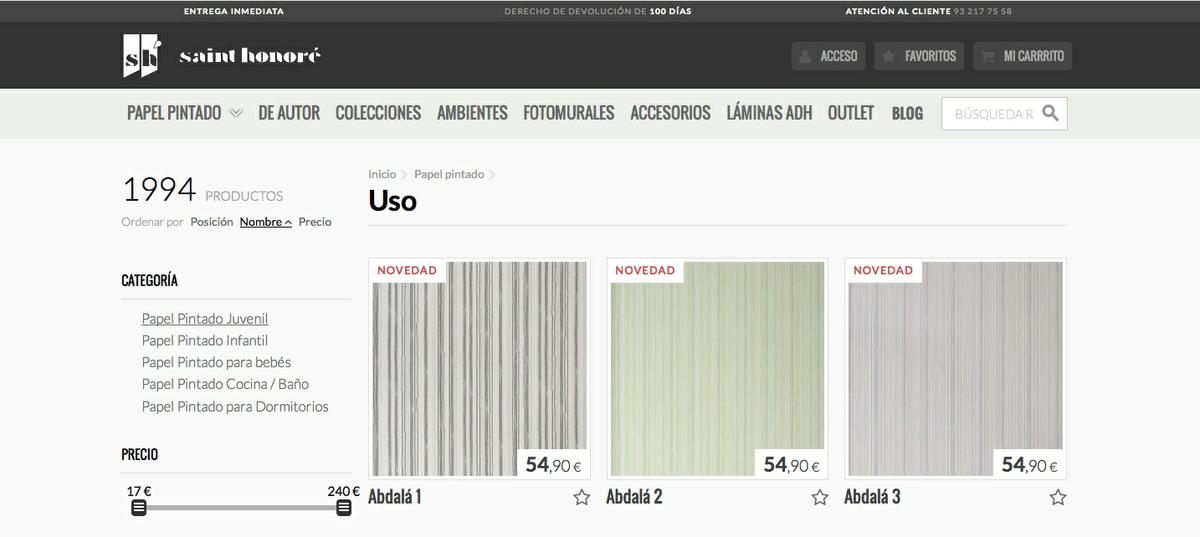
Task: Toggle favorite star for Abdalá 2
Action: tap(819, 497)
